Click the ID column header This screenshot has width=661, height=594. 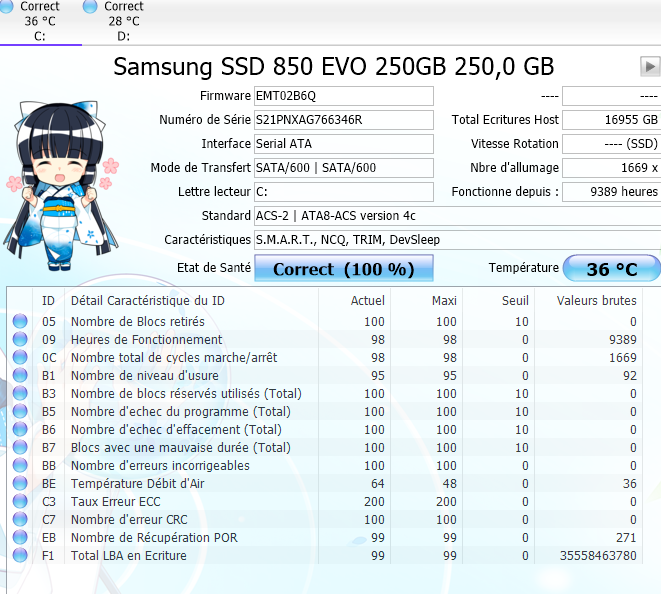[48, 301]
